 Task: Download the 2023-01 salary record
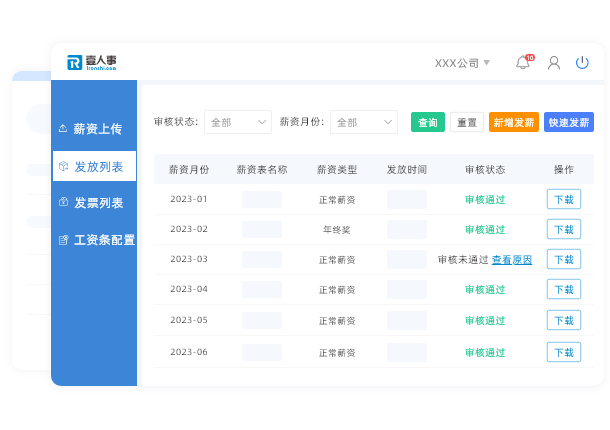(x=564, y=199)
